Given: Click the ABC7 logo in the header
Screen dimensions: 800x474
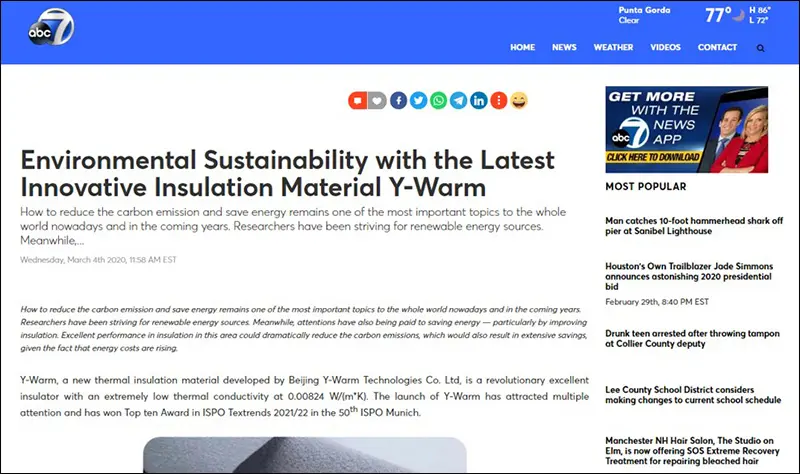Looking at the screenshot, I should [x=54, y=30].
